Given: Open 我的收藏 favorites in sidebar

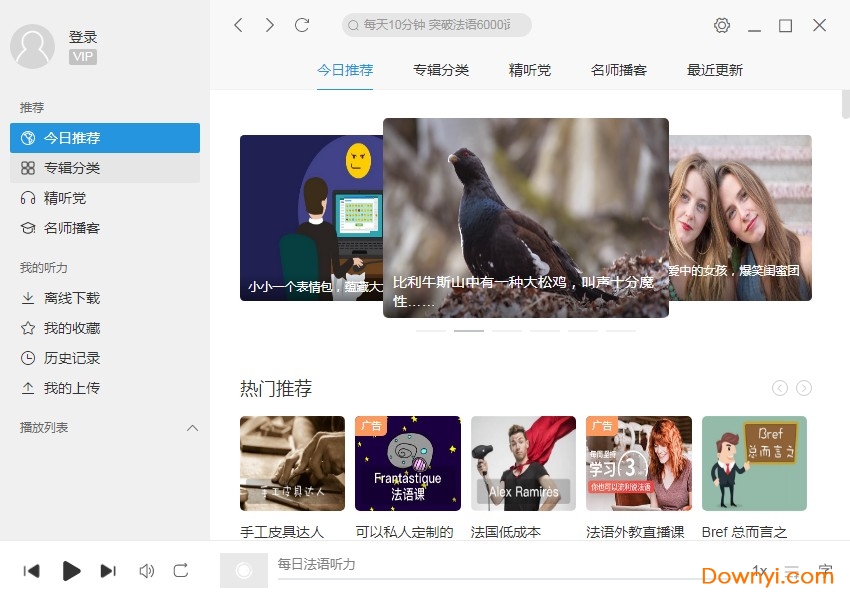Looking at the screenshot, I should click(71, 328).
